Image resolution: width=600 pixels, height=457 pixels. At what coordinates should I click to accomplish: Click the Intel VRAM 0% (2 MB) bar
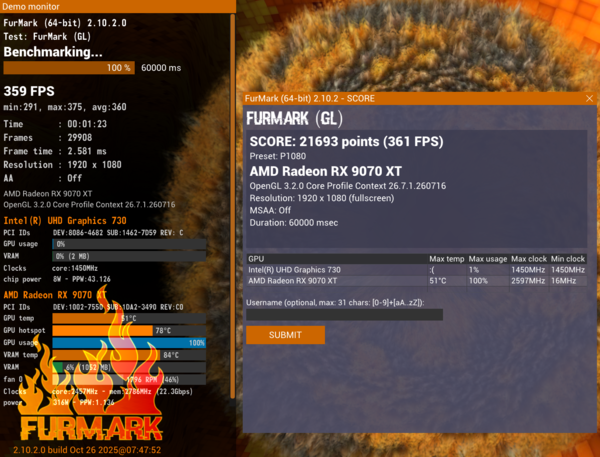tap(129, 256)
